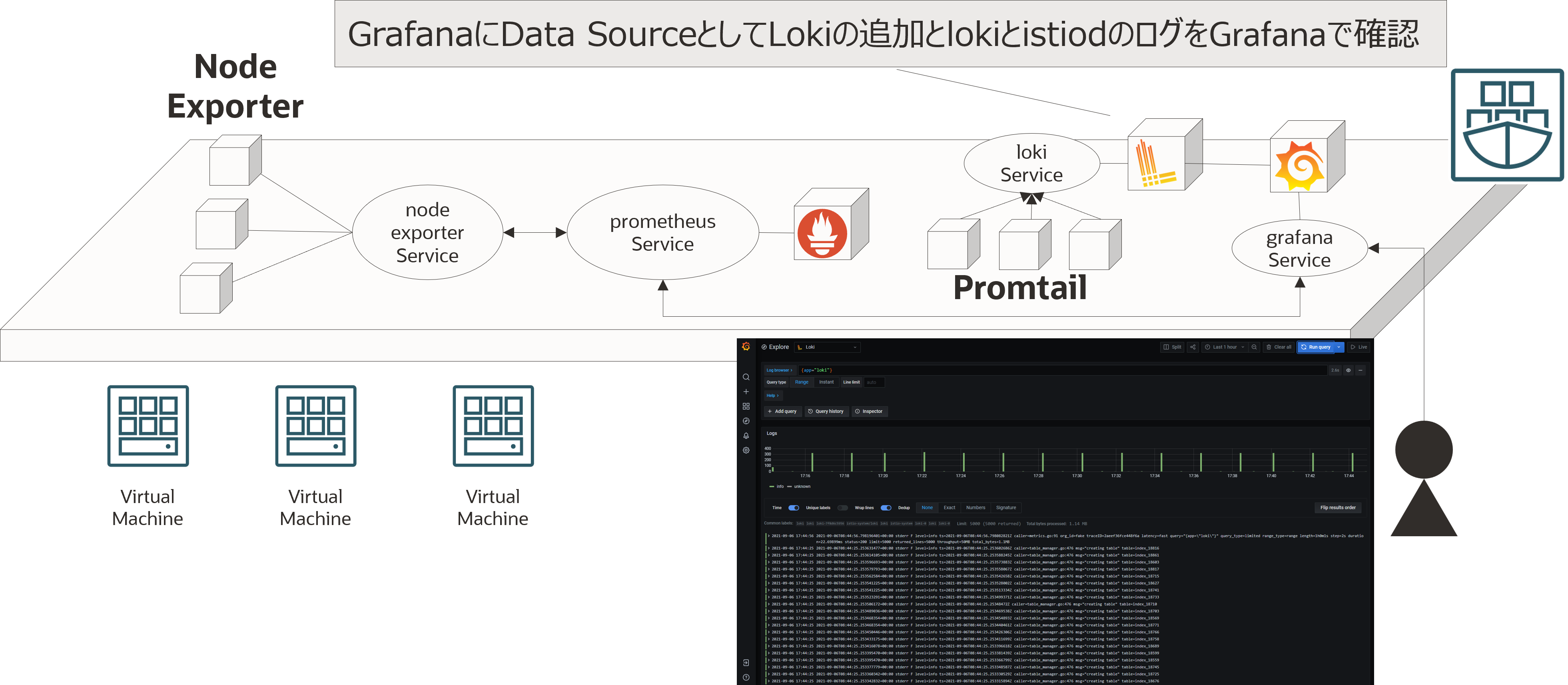
Task: Open the Help question-mark icon in the sidebar
Action: click(746, 677)
